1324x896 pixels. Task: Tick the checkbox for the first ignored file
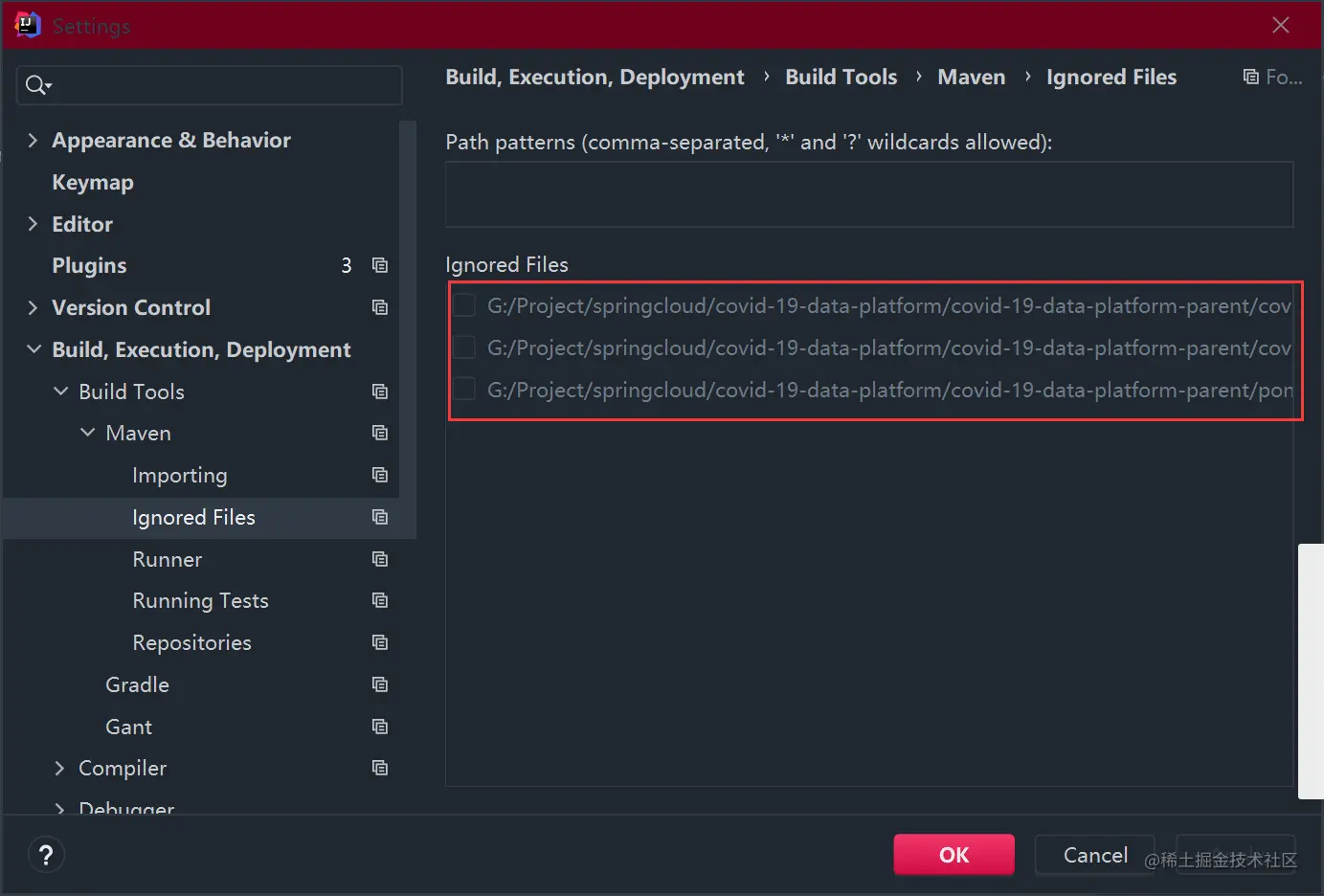point(464,305)
